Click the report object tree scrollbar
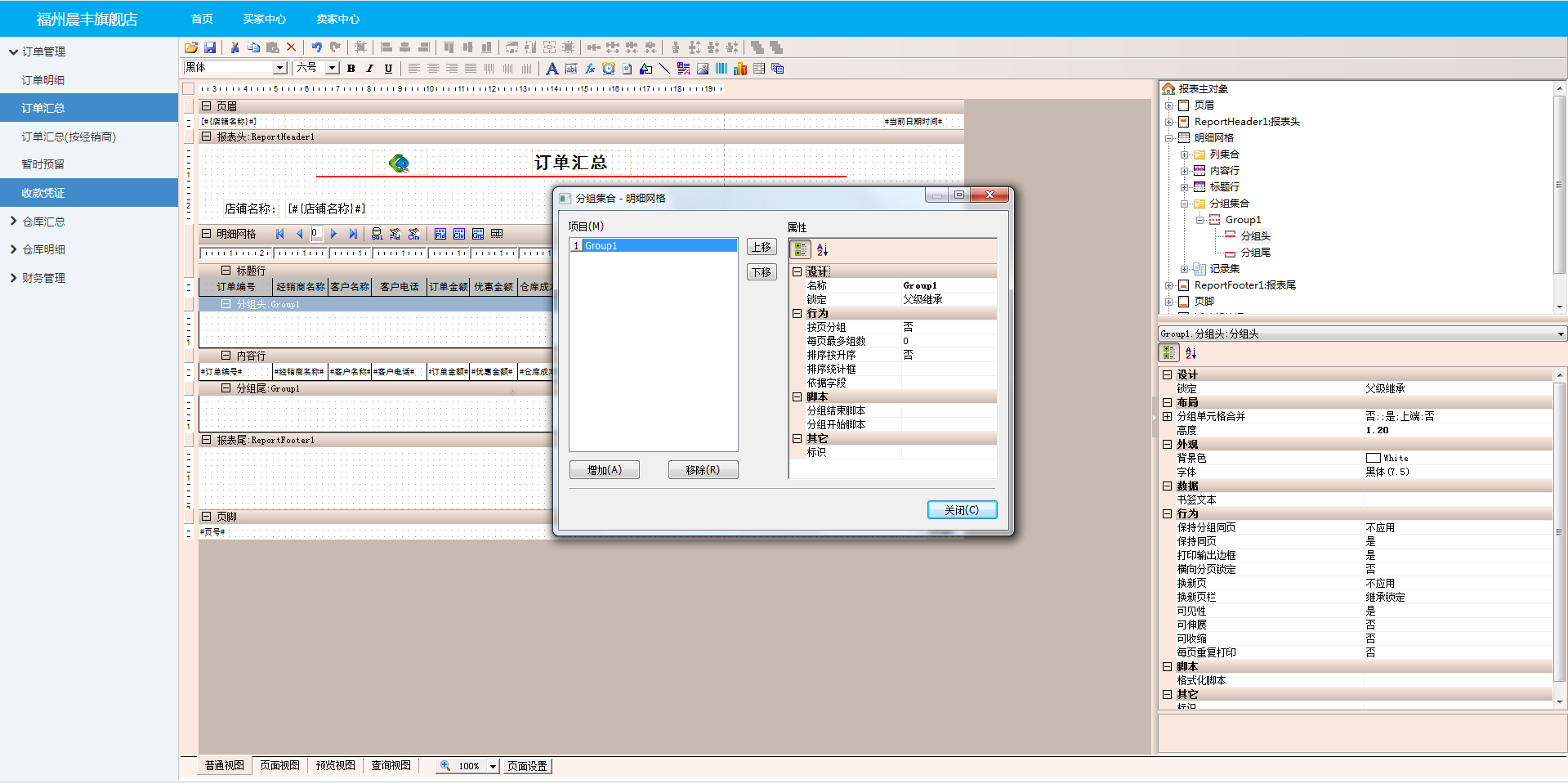 click(x=1560, y=196)
